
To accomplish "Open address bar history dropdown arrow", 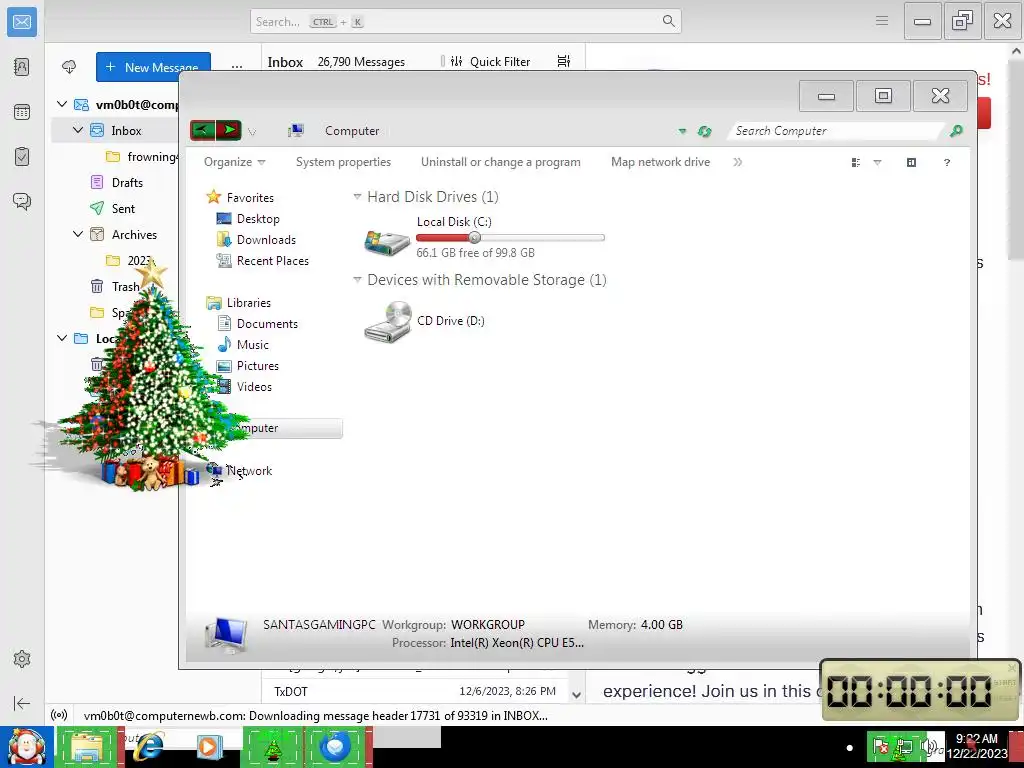I will [682, 131].
